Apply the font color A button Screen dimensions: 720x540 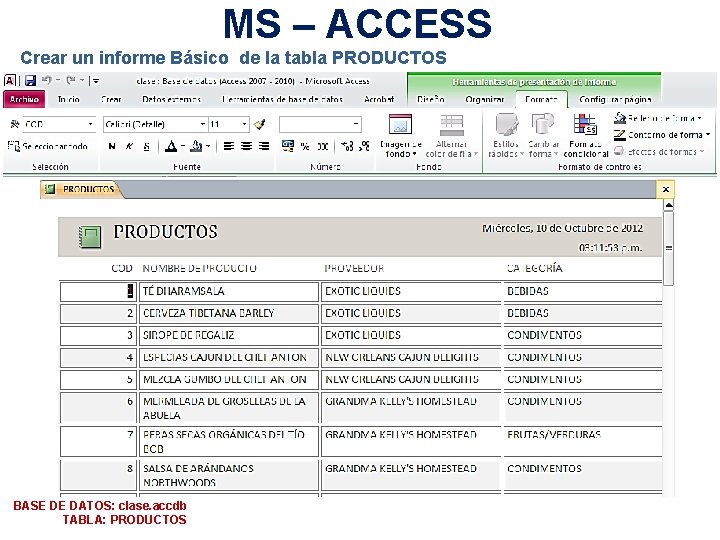pyautogui.click(x=171, y=146)
